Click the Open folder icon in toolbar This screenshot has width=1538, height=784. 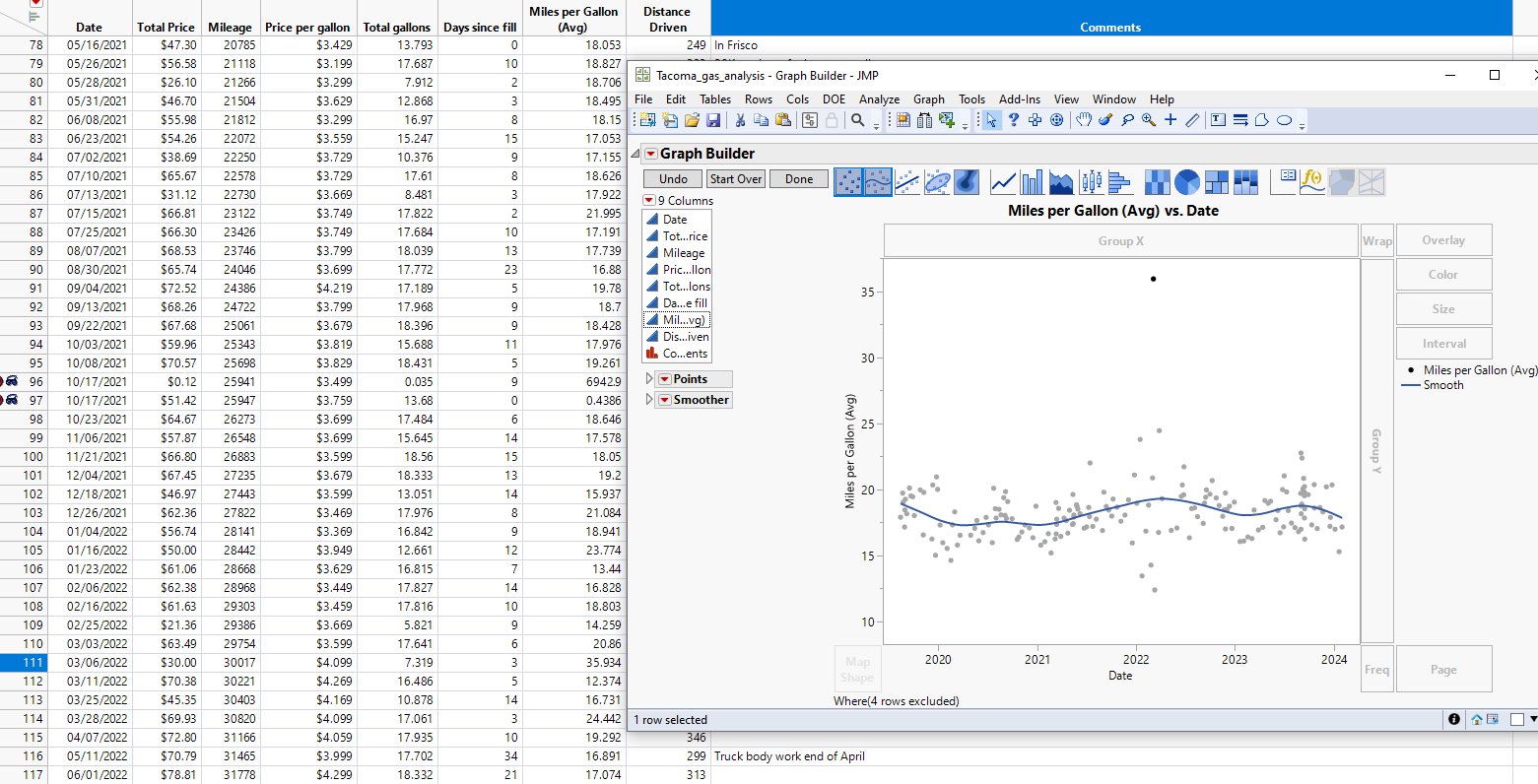coord(692,120)
